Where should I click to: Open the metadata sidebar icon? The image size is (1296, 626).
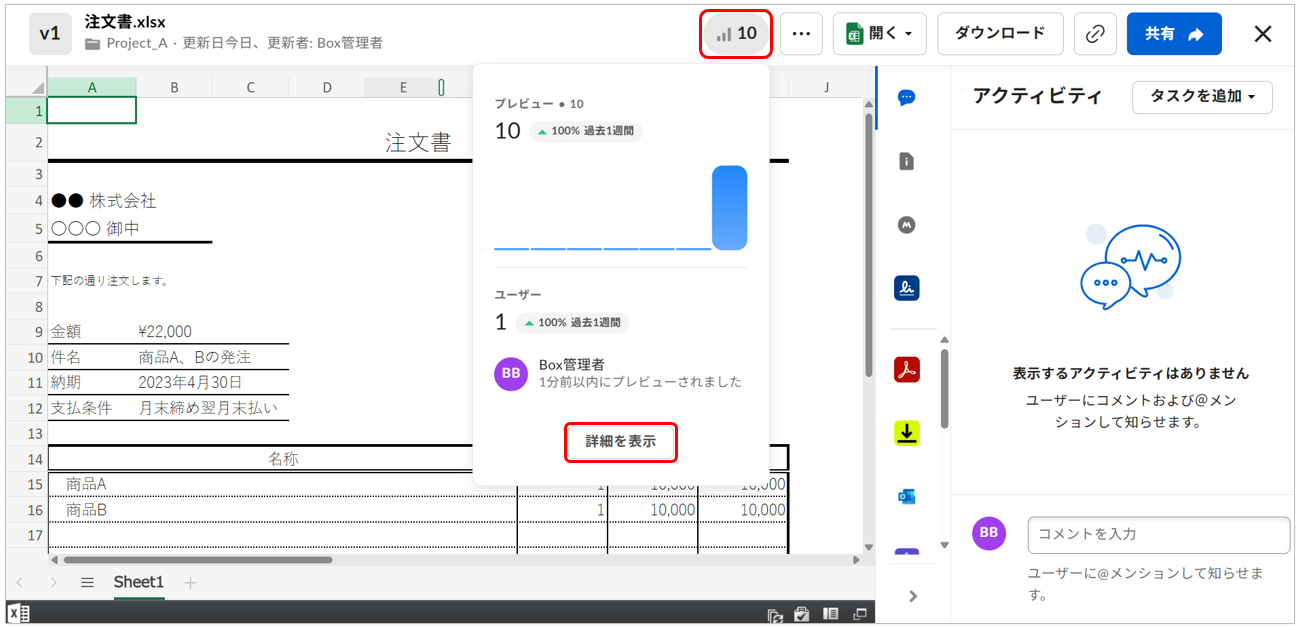point(906,225)
